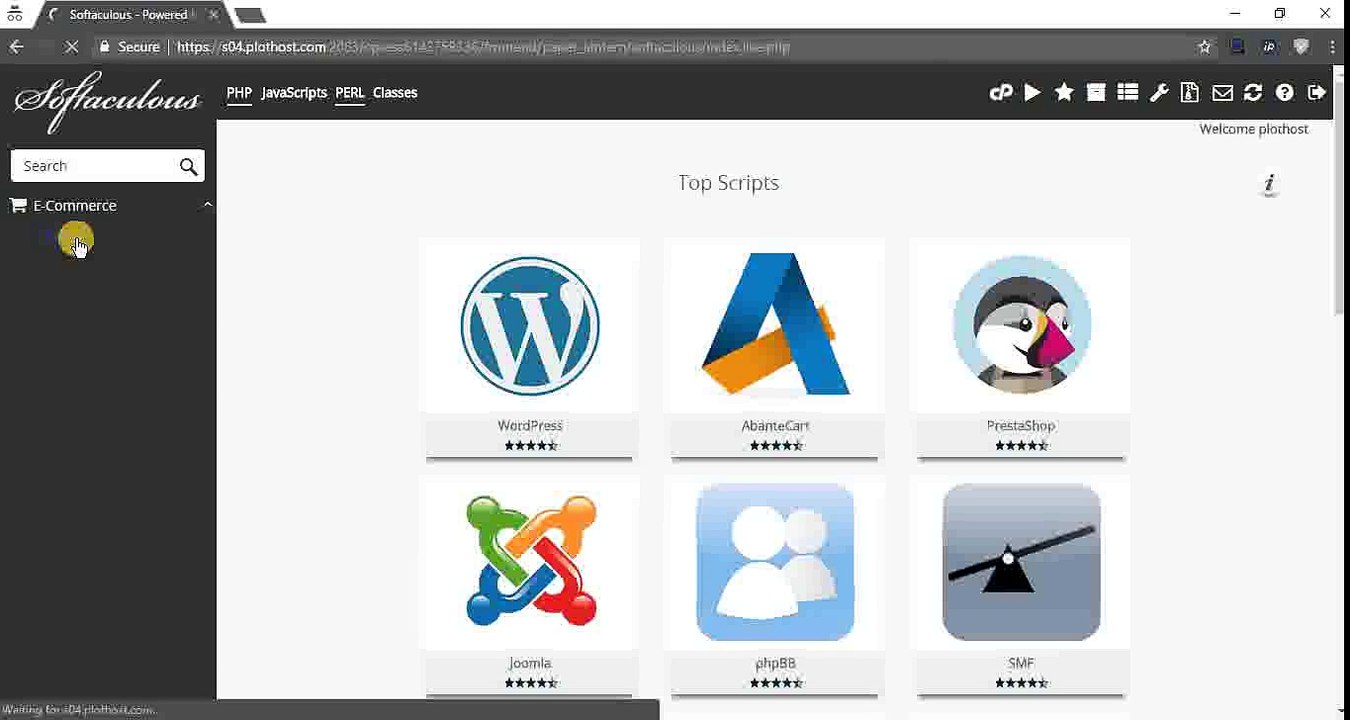This screenshot has width=1350, height=720.
Task: Open the AbanteCart logo thumbnail
Action: [x=775, y=326]
